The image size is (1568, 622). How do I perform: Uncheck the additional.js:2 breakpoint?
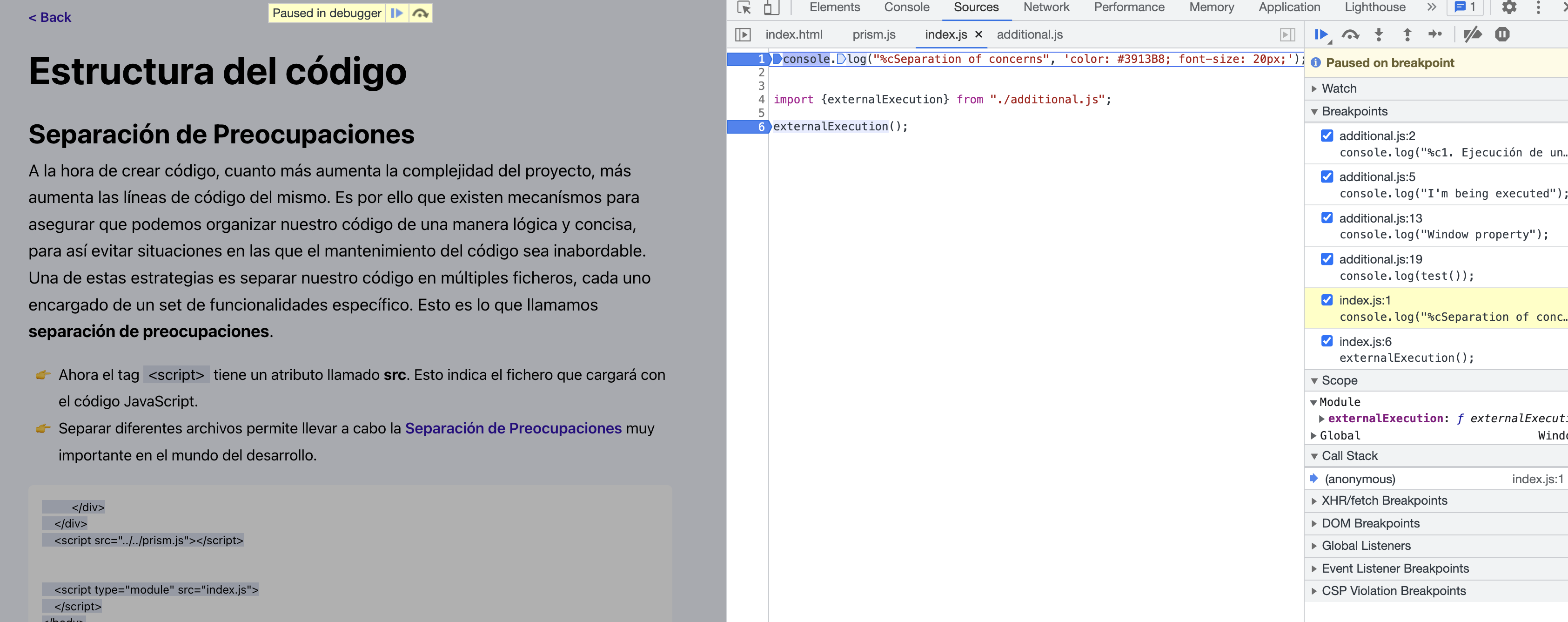(1327, 136)
